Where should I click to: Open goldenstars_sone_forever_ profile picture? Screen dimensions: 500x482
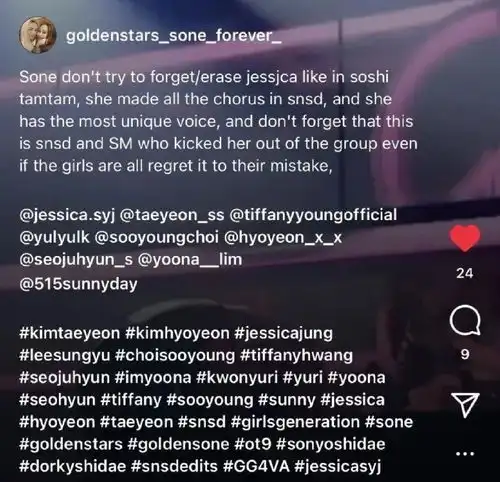(38, 35)
